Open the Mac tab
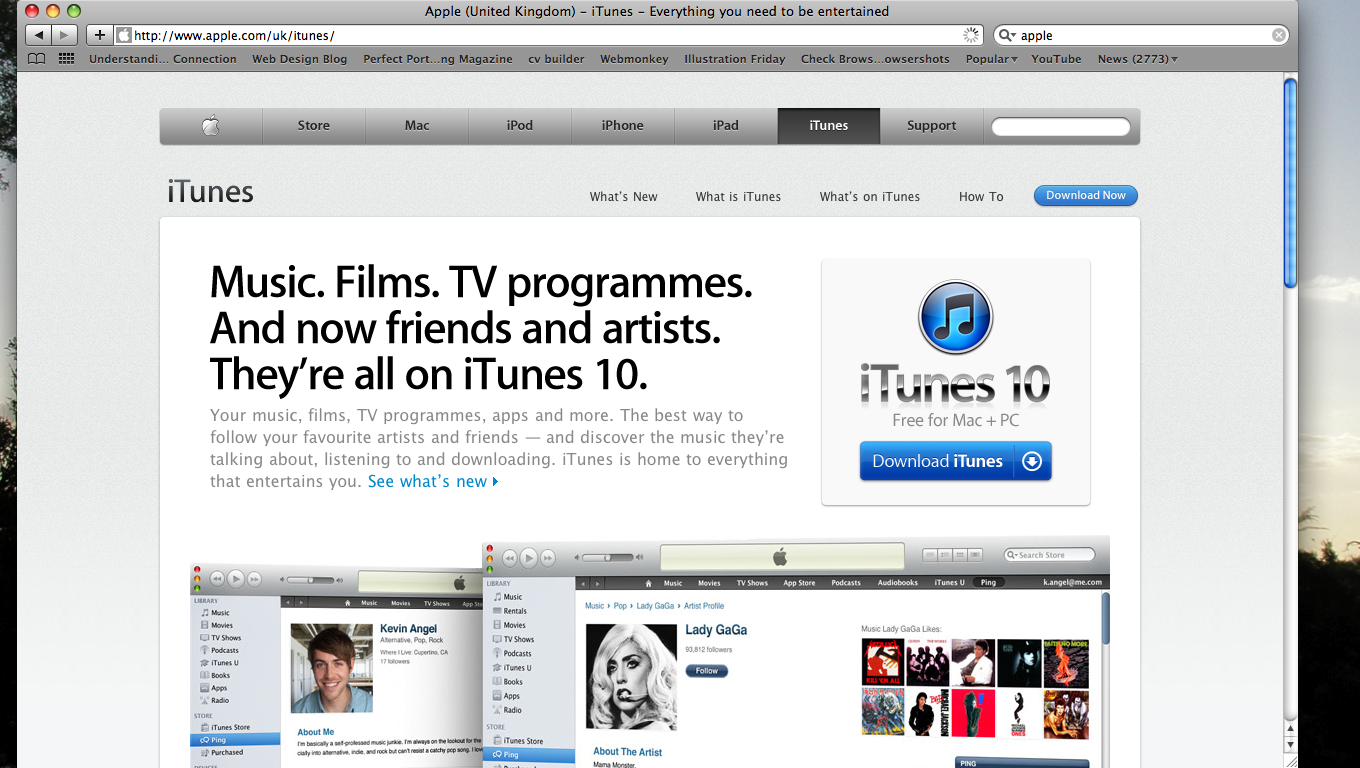The width and height of the screenshot is (1360, 768). coord(417,125)
